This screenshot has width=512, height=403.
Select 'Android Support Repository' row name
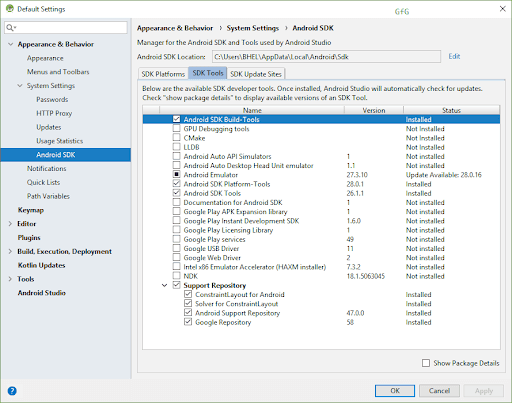point(237,313)
